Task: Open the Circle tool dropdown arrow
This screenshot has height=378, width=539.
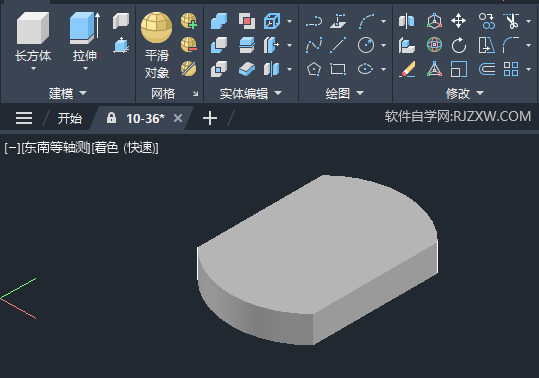Action: 384,45
